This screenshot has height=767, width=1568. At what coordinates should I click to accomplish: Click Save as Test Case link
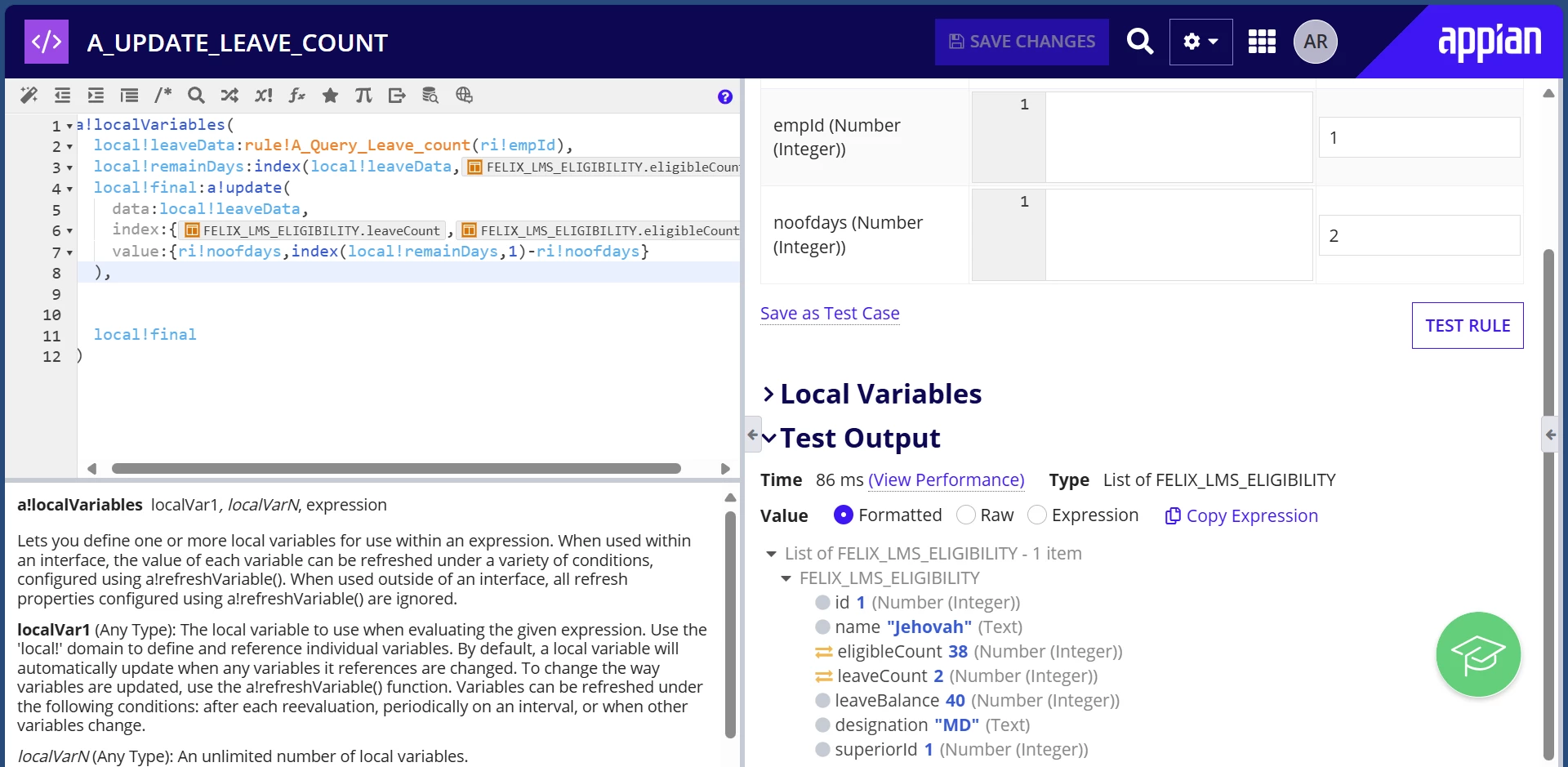pyautogui.click(x=830, y=314)
